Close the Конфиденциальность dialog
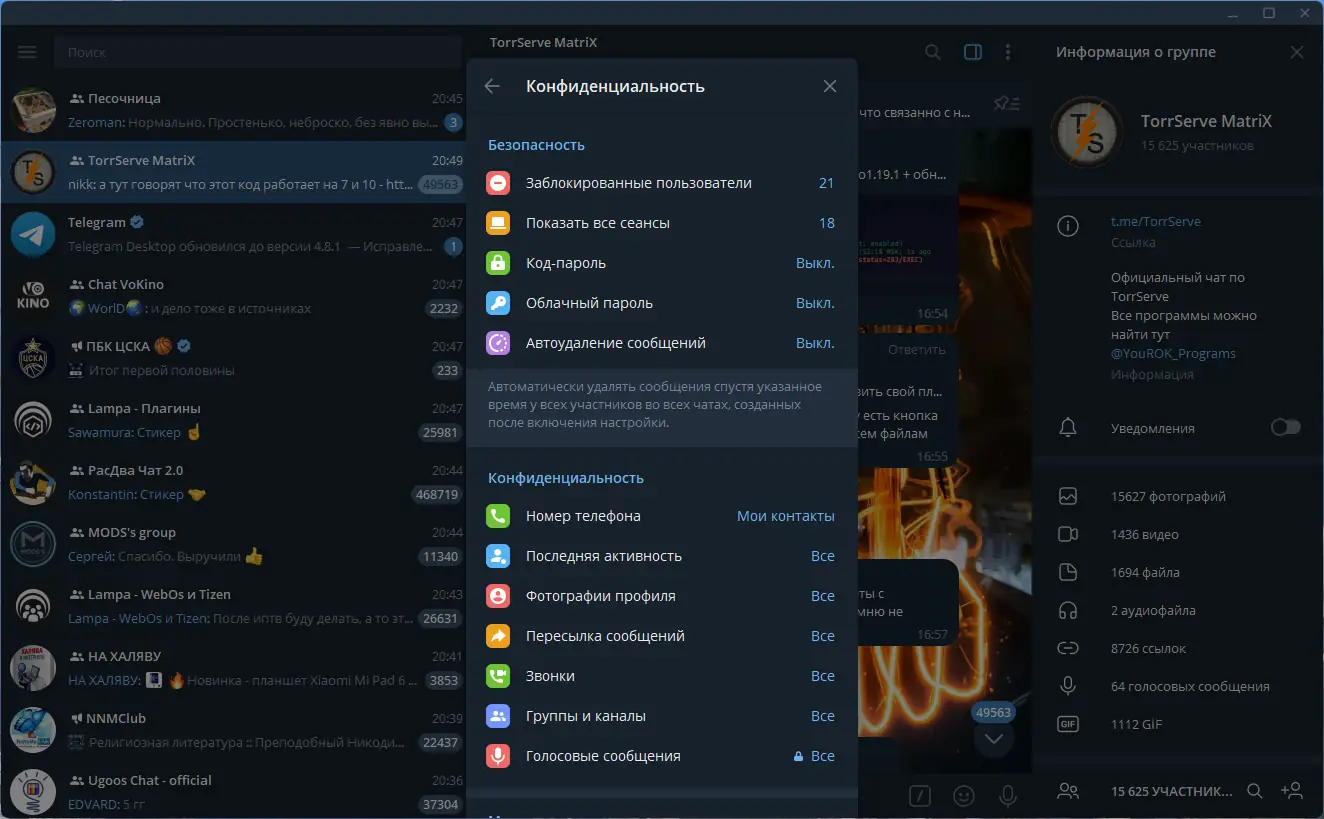Screen dimensions: 1324x819 pos(830,86)
